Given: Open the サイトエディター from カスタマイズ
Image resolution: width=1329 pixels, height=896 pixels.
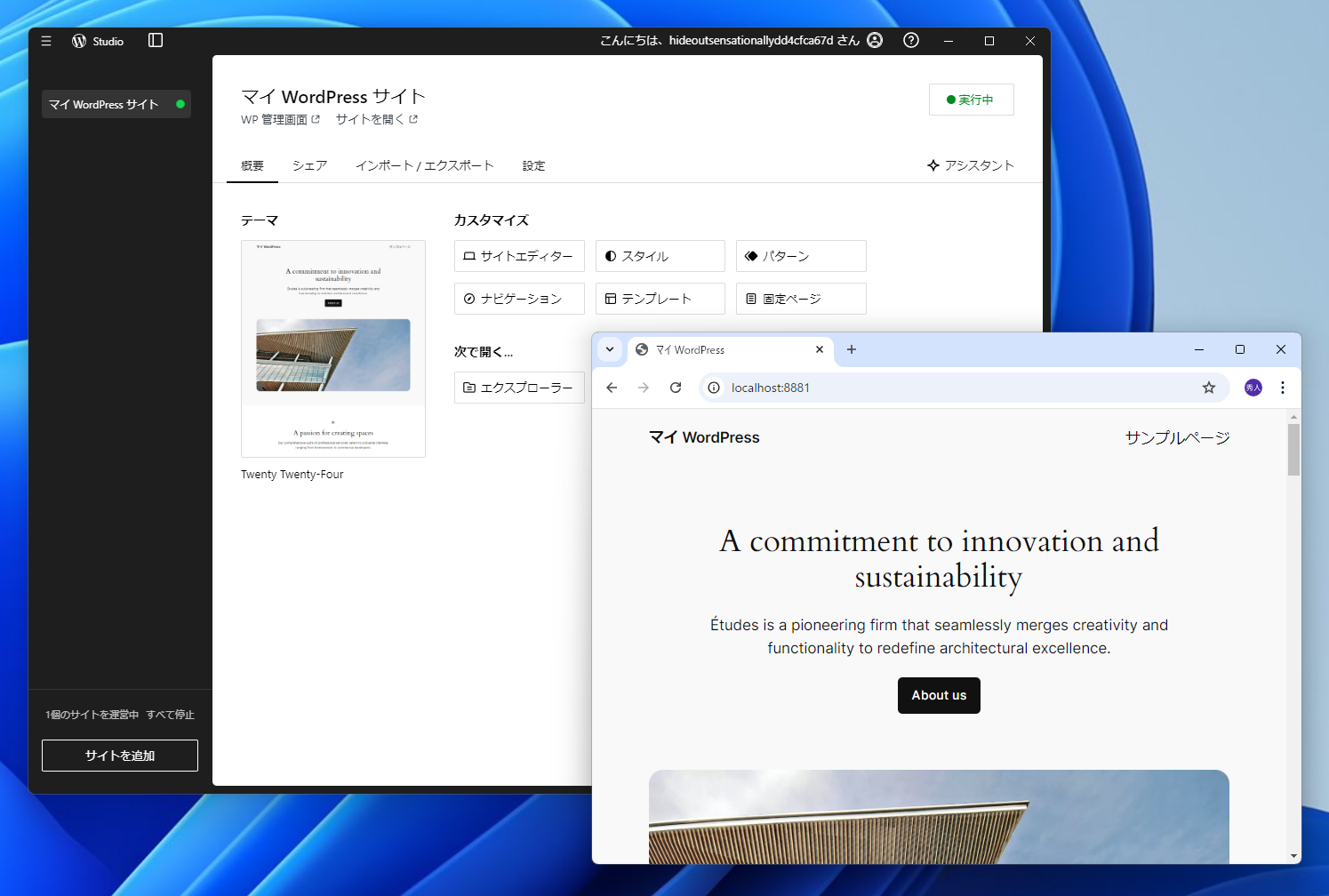Looking at the screenshot, I should tap(519, 256).
